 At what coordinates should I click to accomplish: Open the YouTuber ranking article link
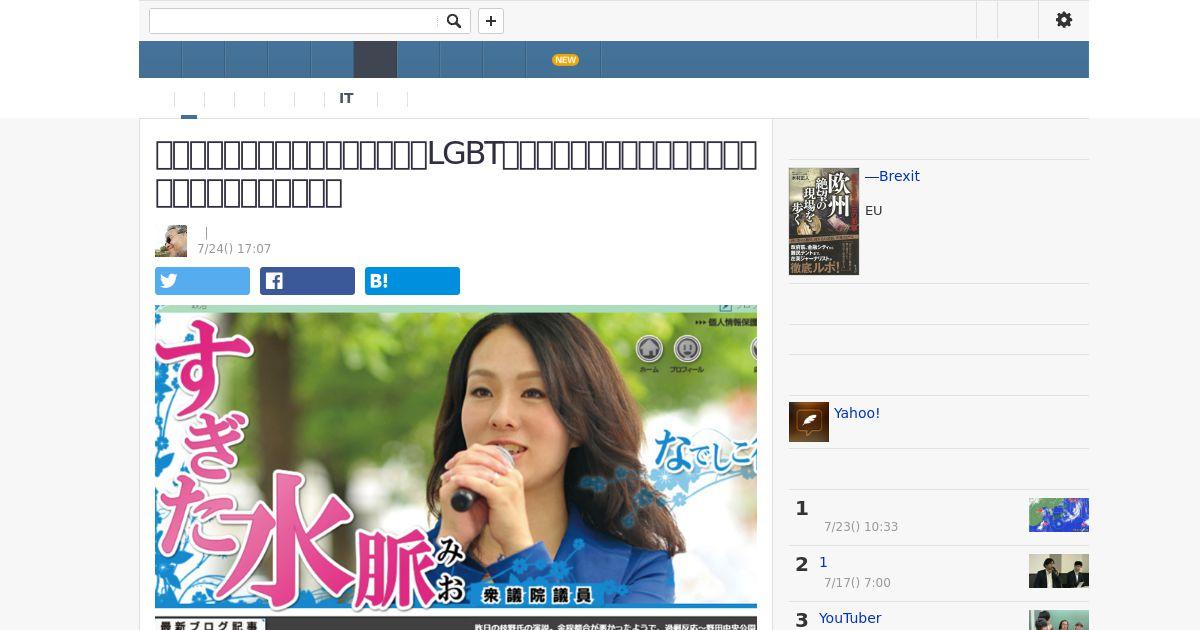click(850, 618)
